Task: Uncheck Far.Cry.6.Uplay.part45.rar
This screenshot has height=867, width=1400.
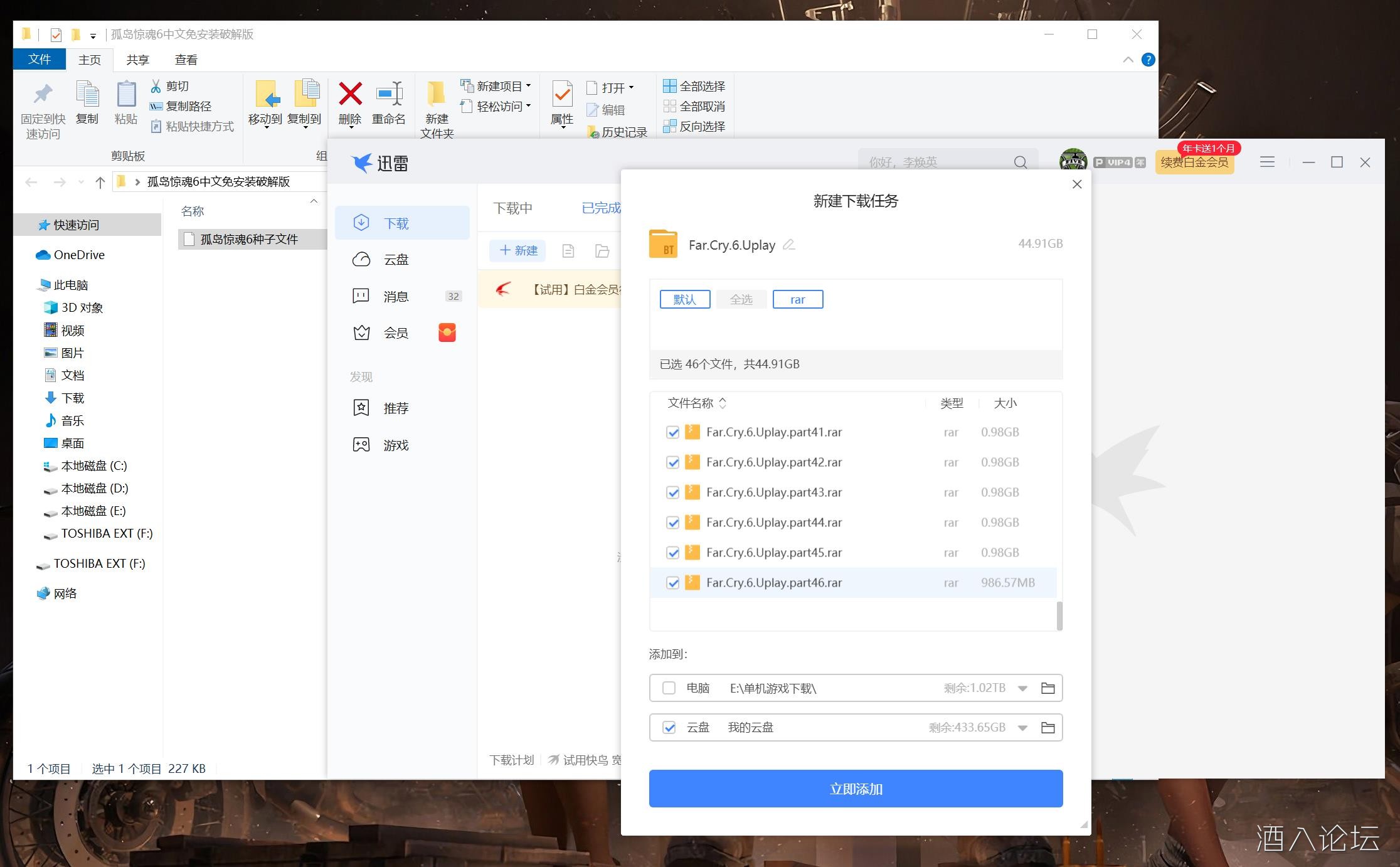Action: (x=672, y=553)
